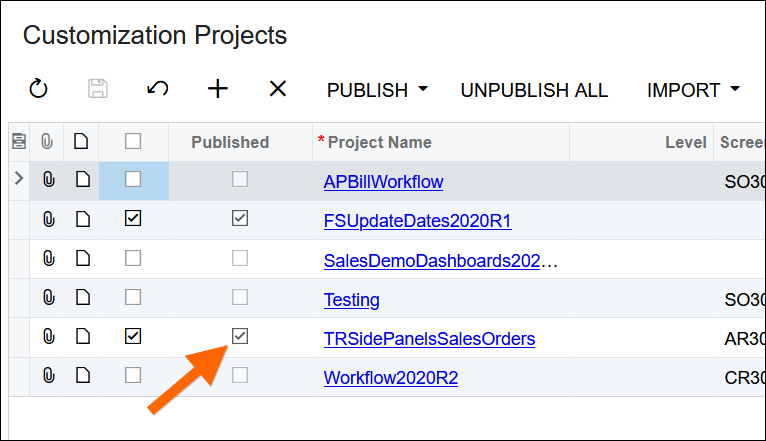Expand the IMPORT dropdown menu
This screenshot has height=441, width=766.
(x=693, y=90)
